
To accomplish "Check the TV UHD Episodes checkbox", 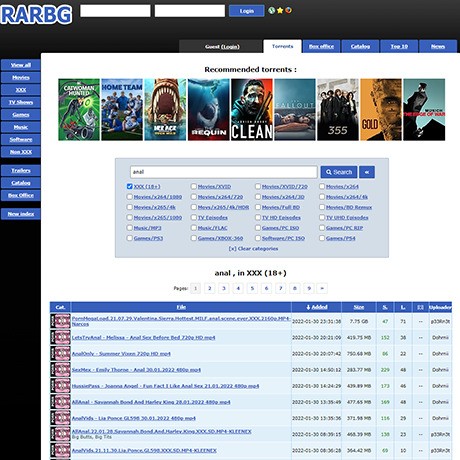I will click(x=322, y=217).
